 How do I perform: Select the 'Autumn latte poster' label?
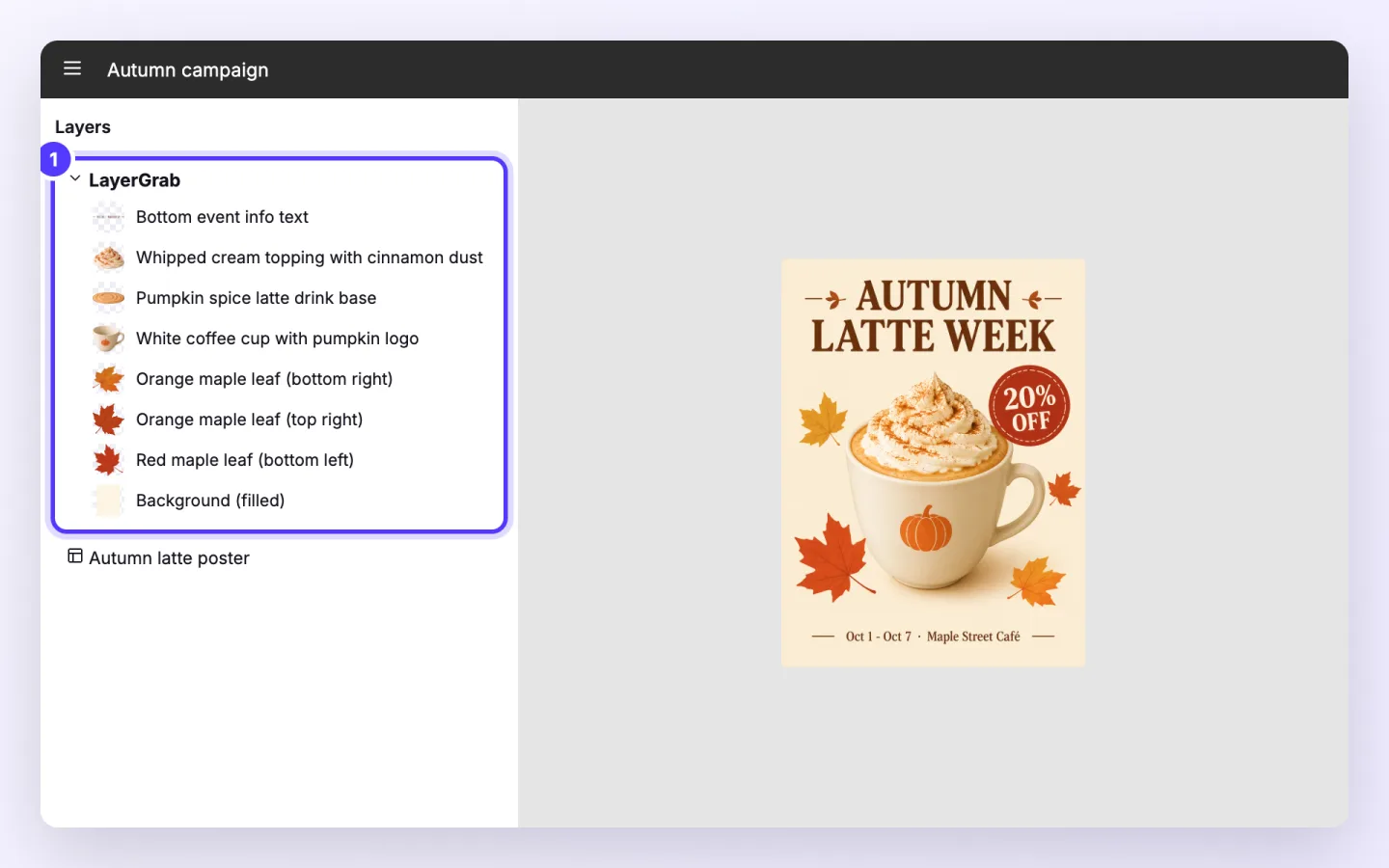169,558
